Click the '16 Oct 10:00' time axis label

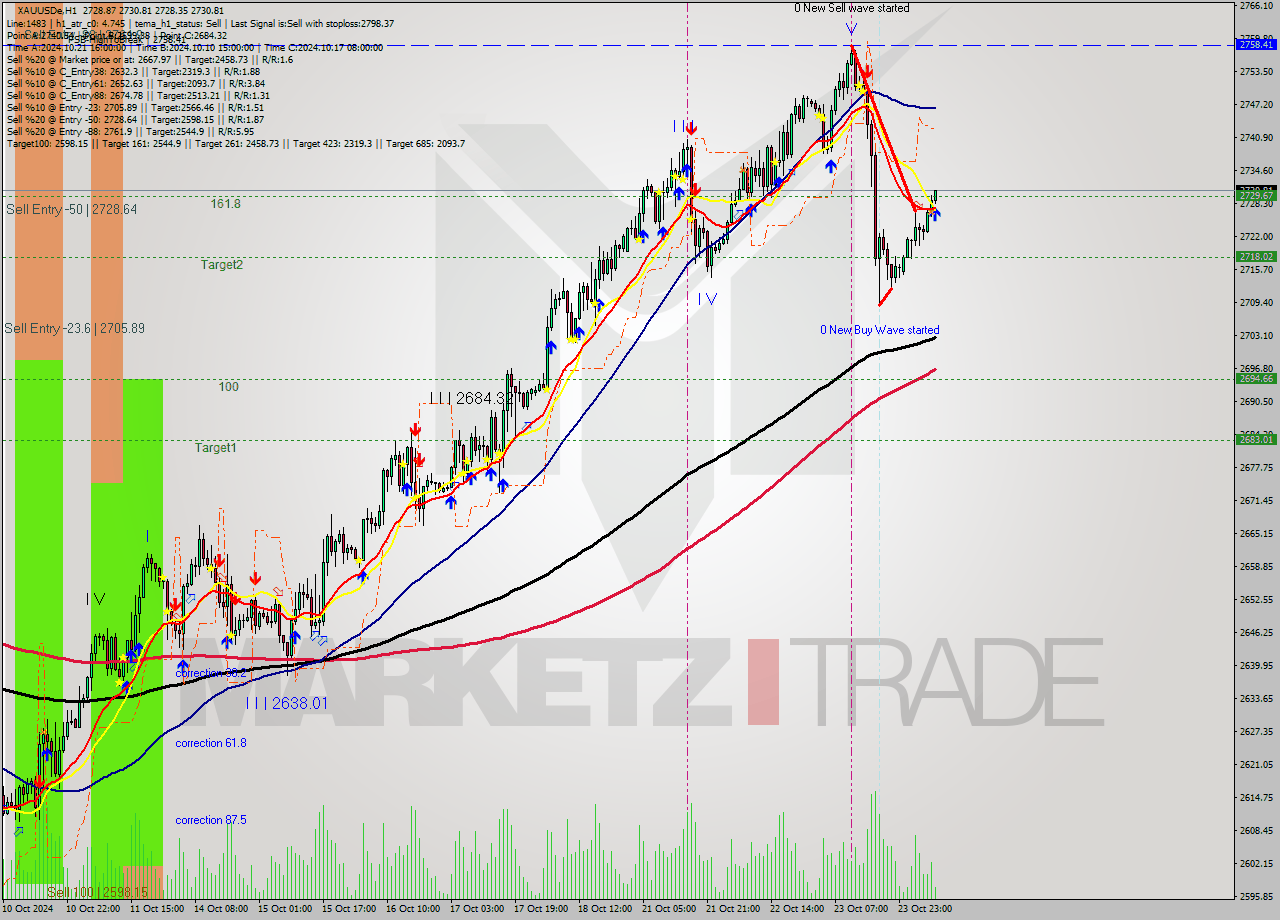coord(413,909)
